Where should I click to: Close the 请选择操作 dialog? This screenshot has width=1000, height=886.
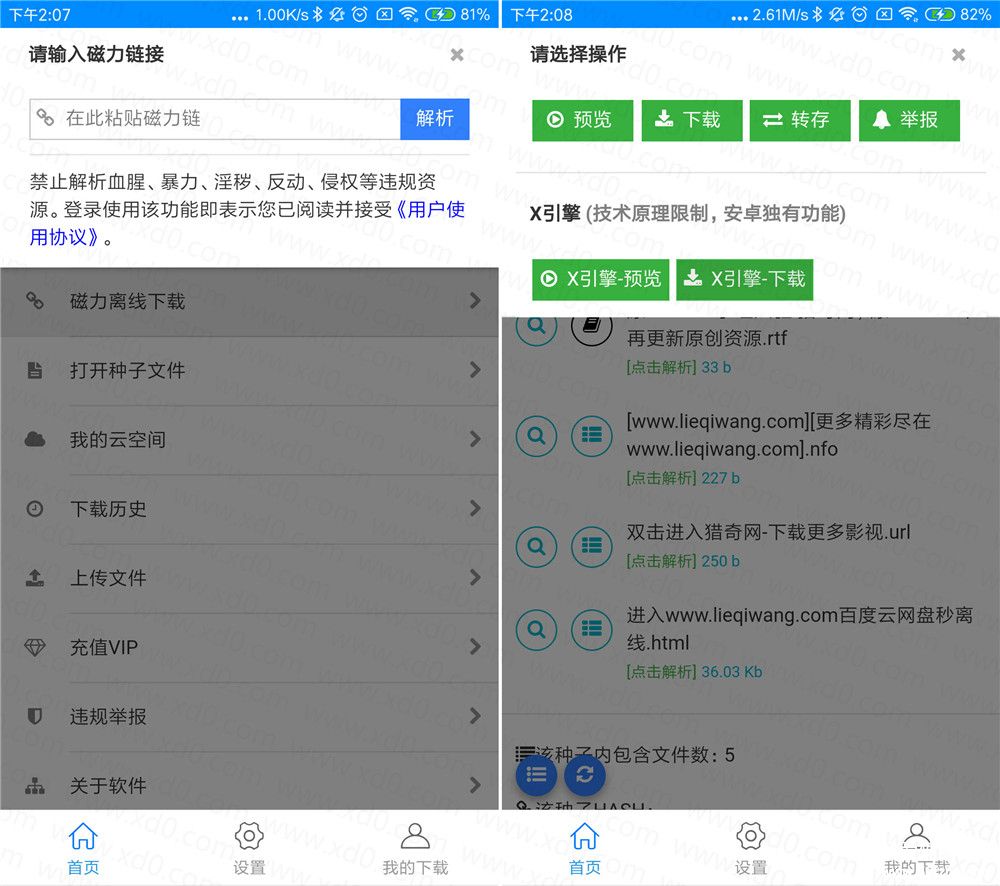click(x=958, y=55)
